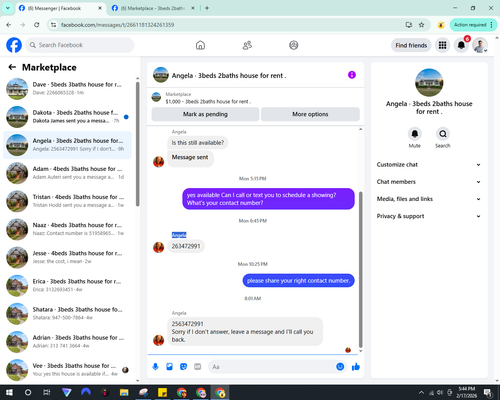Show hidden system tray icons chevron
The width and height of the screenshot is (500, 400).
tap(421, 392)
